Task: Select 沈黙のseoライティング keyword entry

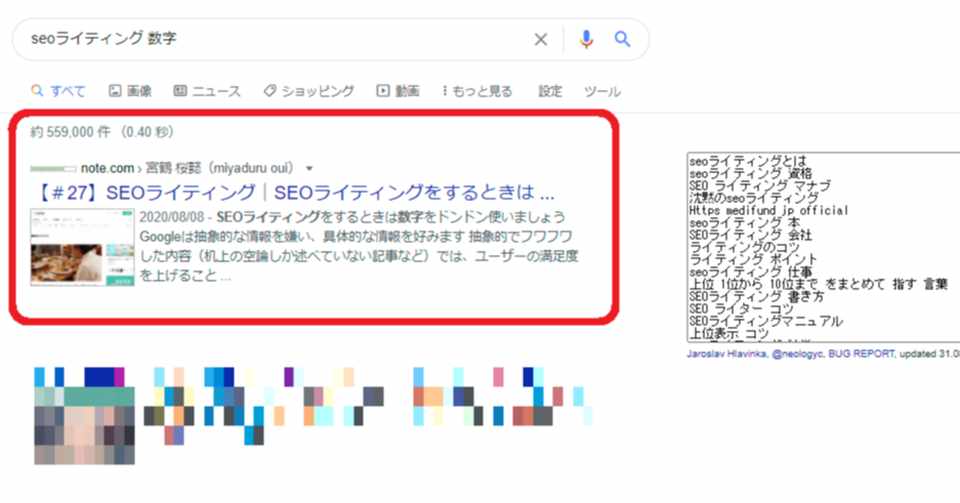Action: click(x=754, y=198)
